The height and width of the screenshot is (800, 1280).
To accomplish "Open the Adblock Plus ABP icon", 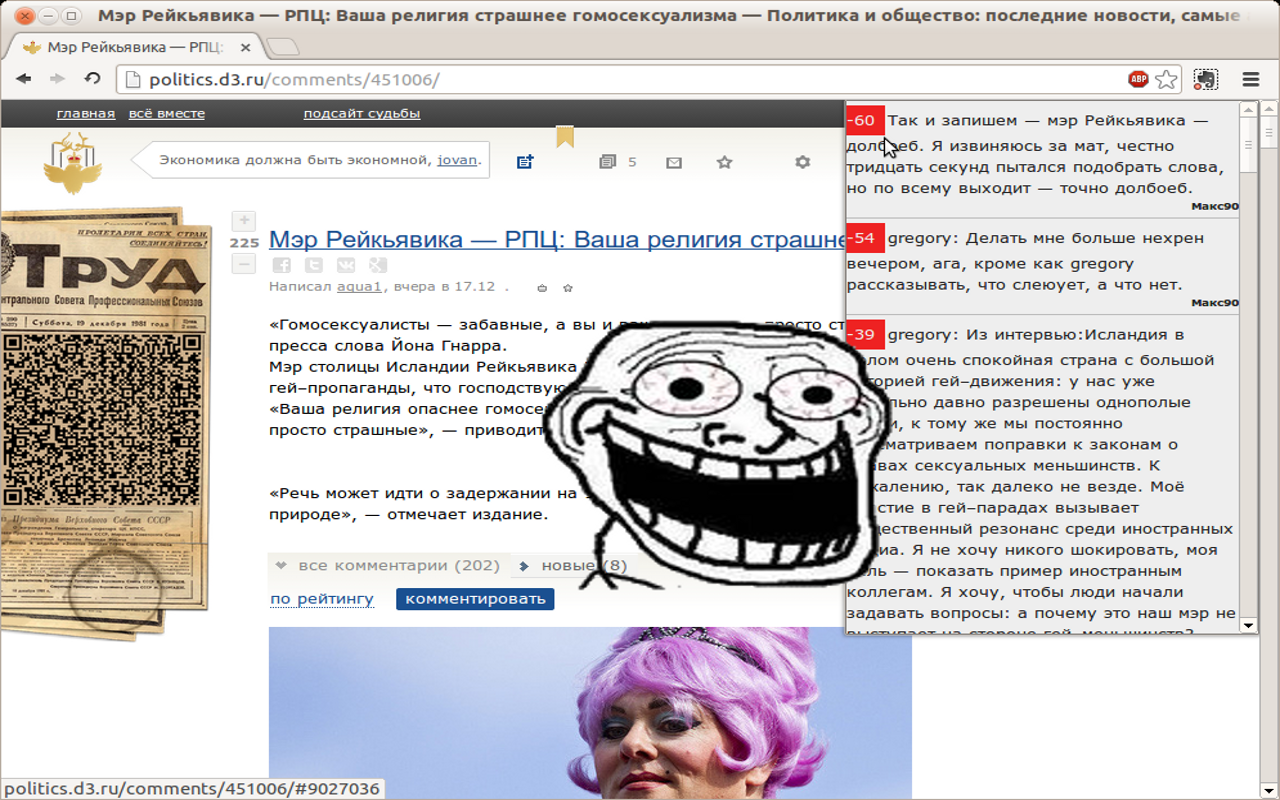I will click(1138, 79).
